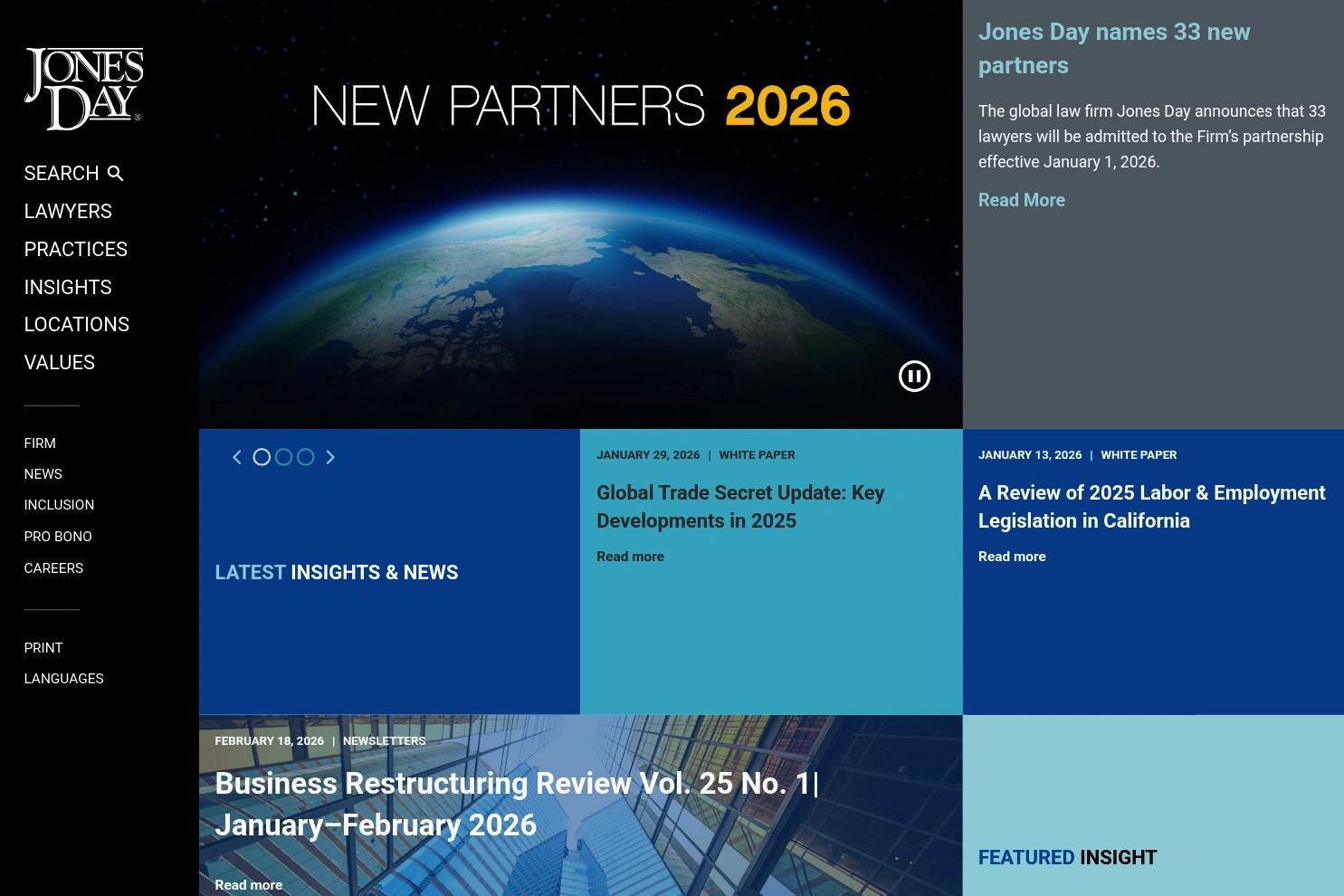Open the Inclusion page
Image resolution: width=1344 pixels, height=896 pixels.
[x=59, y=505]
